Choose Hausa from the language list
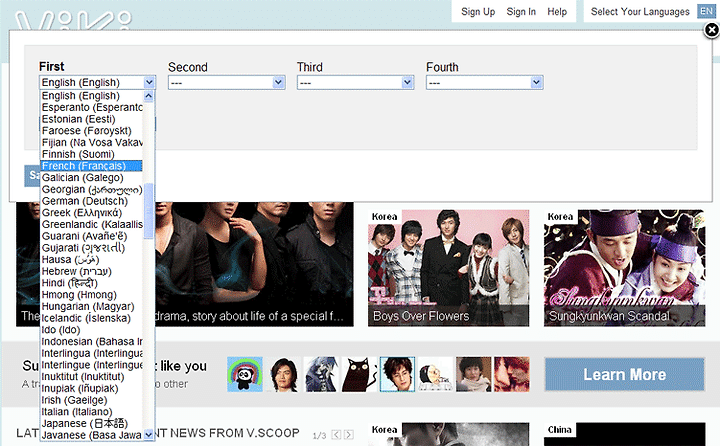Screen dimensions: 720x446 (92, 260)
